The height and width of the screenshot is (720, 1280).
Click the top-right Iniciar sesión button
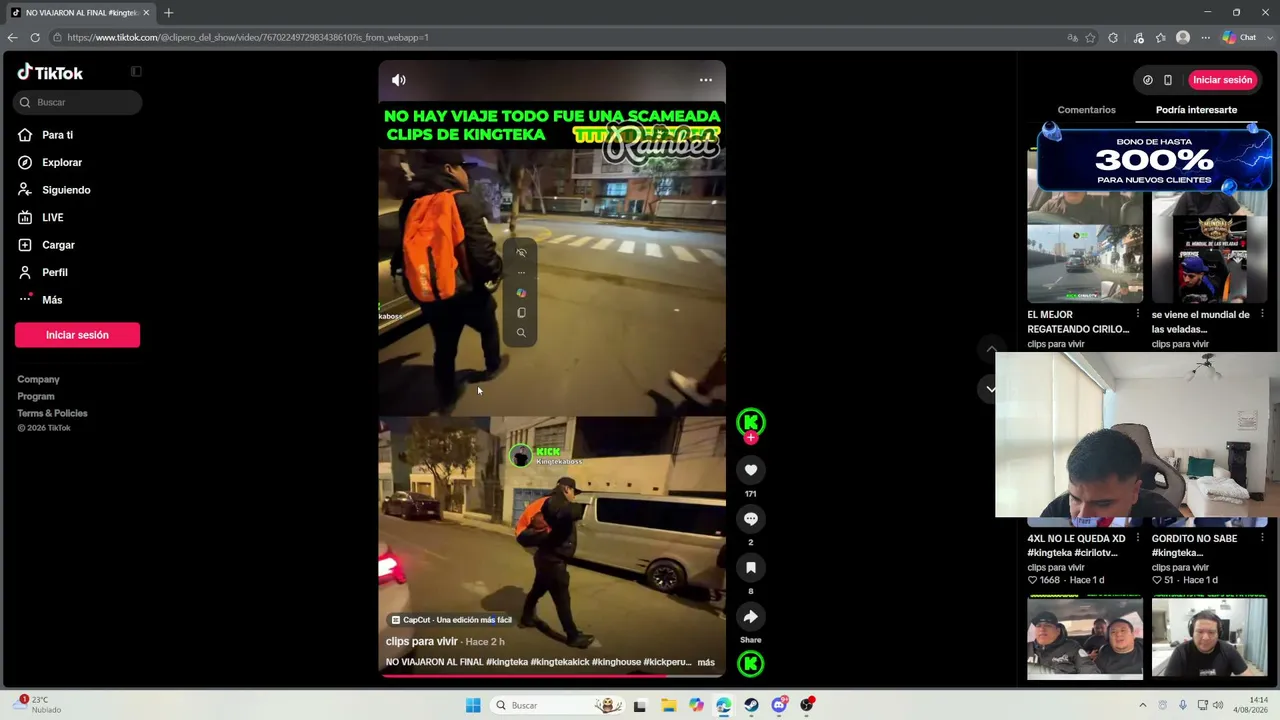[x=1222, y=80]
